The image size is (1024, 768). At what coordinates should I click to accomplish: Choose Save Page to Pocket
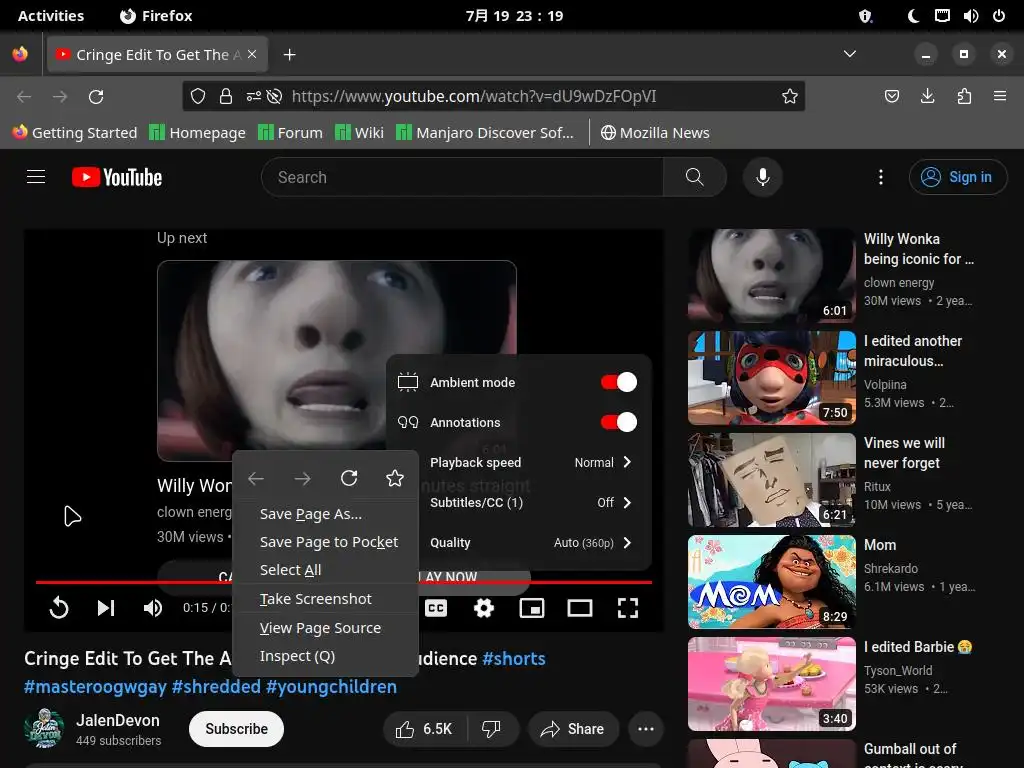pos(325,542)
